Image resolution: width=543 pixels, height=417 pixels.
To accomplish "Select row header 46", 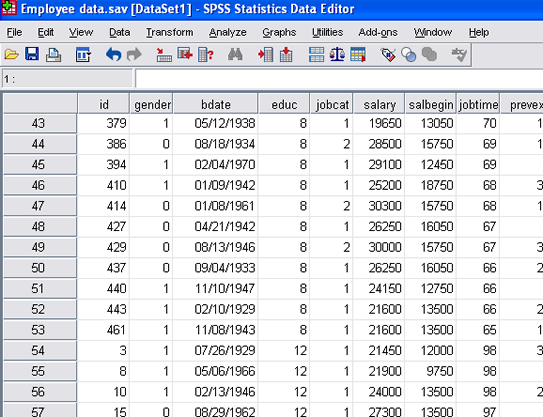I will (x=40, y=185).
